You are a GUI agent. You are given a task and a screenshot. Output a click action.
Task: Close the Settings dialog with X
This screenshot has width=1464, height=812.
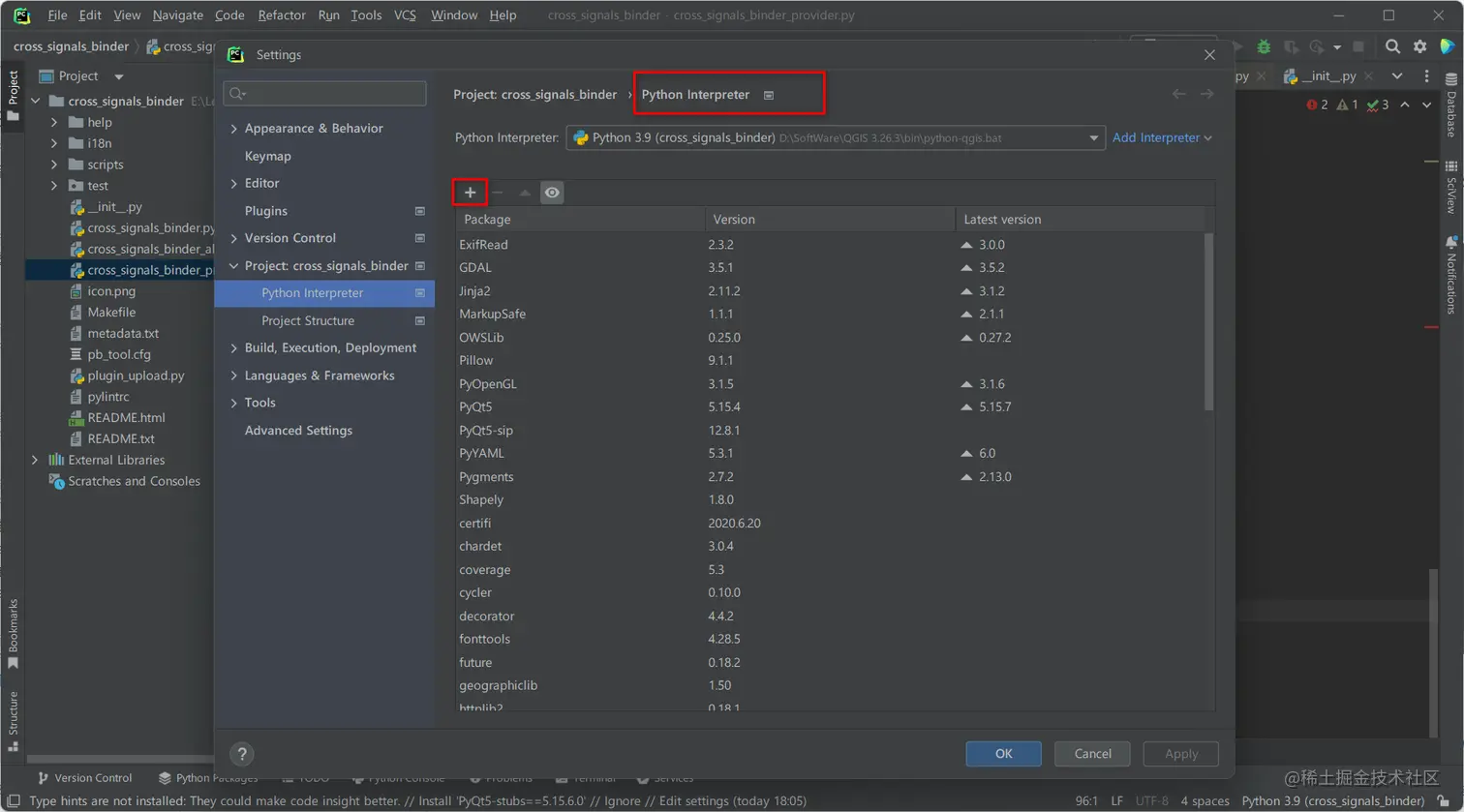(x=1210, y=55)
